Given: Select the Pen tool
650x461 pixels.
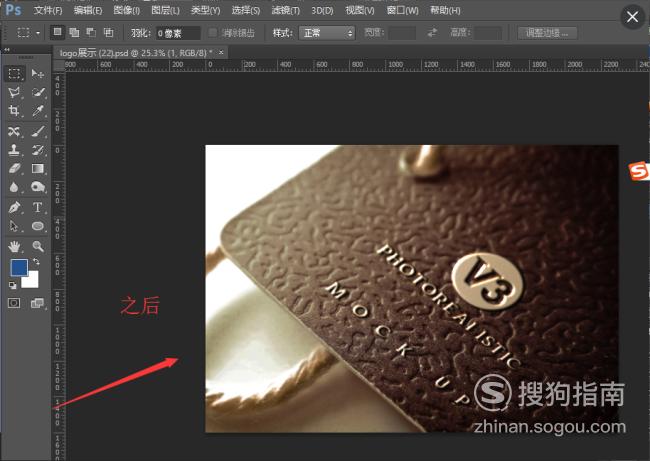Looking at the screenshot, I should [14, 207].
